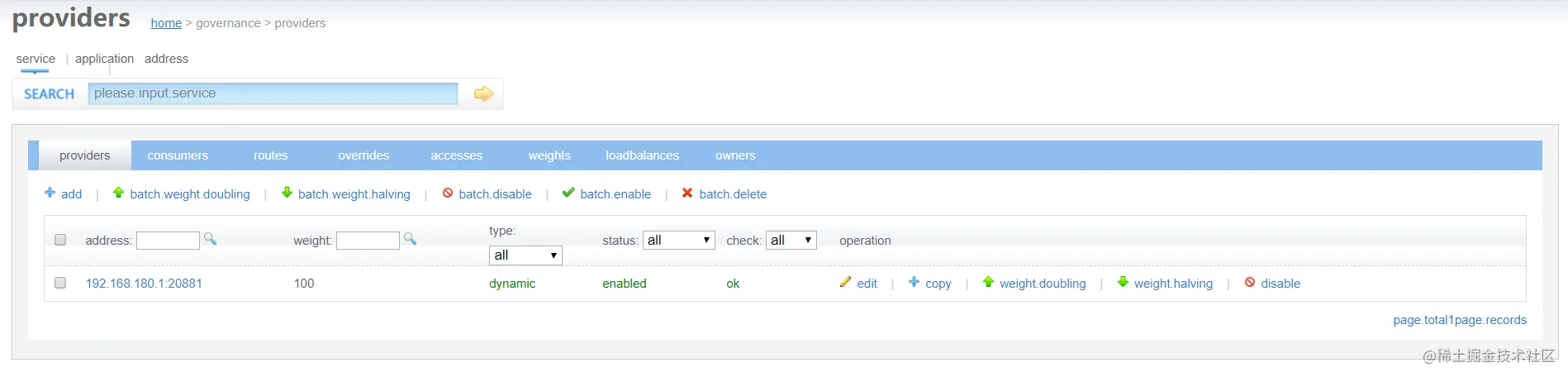This screenshot has width=1568, height=377.
Task: Click the weight value 100
Action: pyautogui.click(x=304, y=283)
